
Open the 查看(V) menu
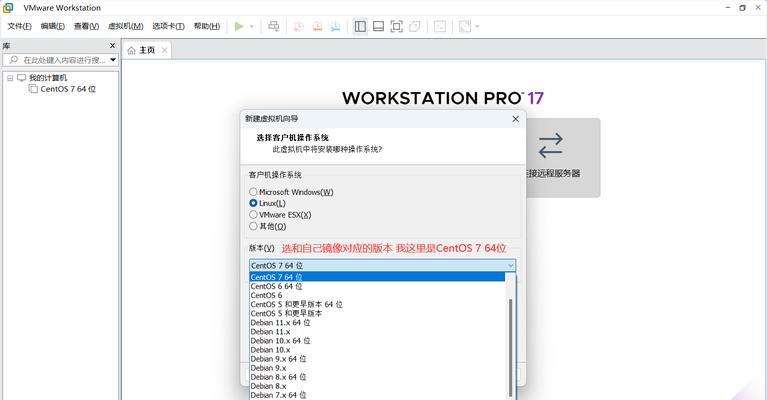(x=86, y=26)
